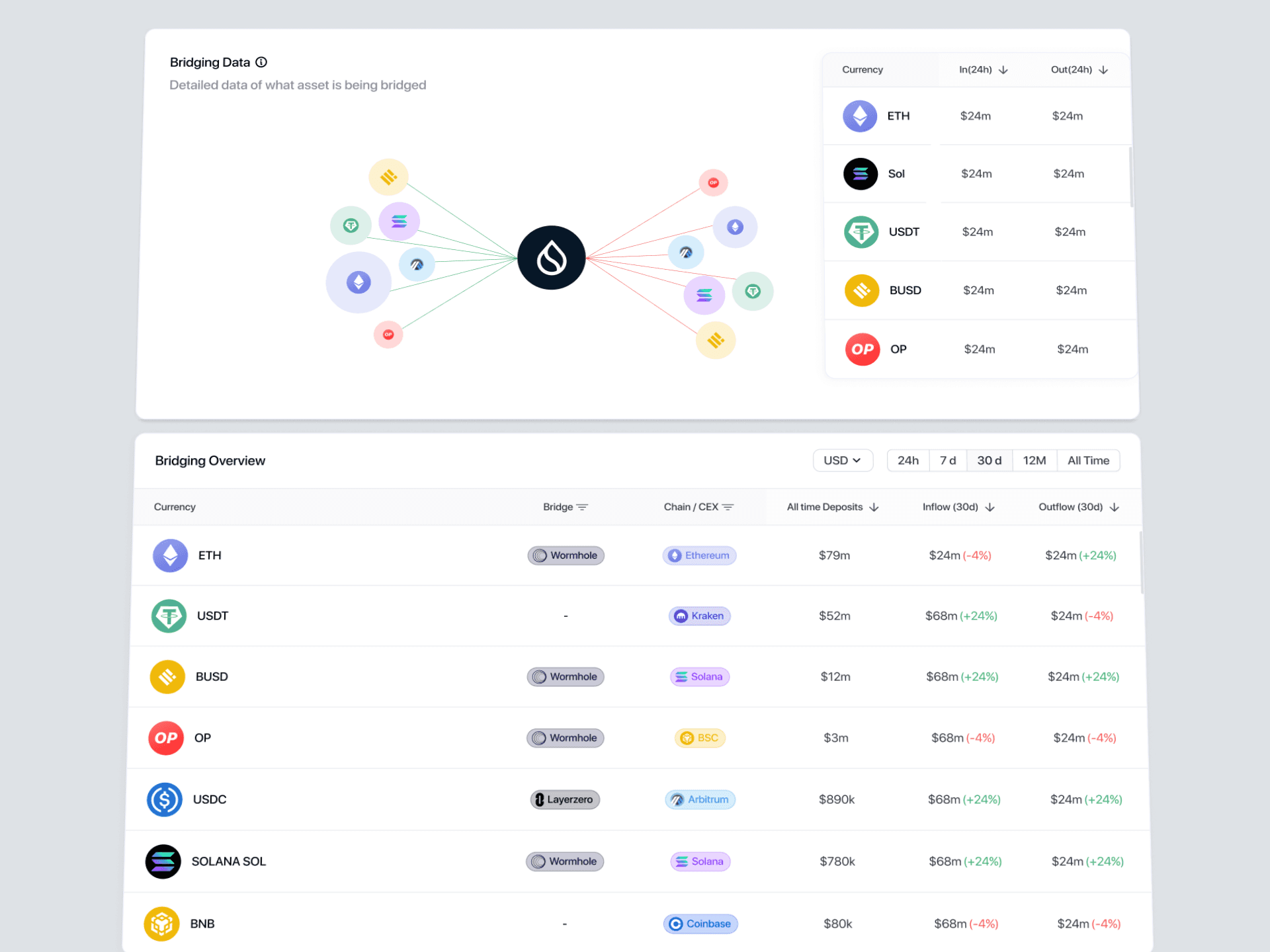1270x952 pixels.
Task: Click the central Sui node in graph
Action: click(551, 258)
